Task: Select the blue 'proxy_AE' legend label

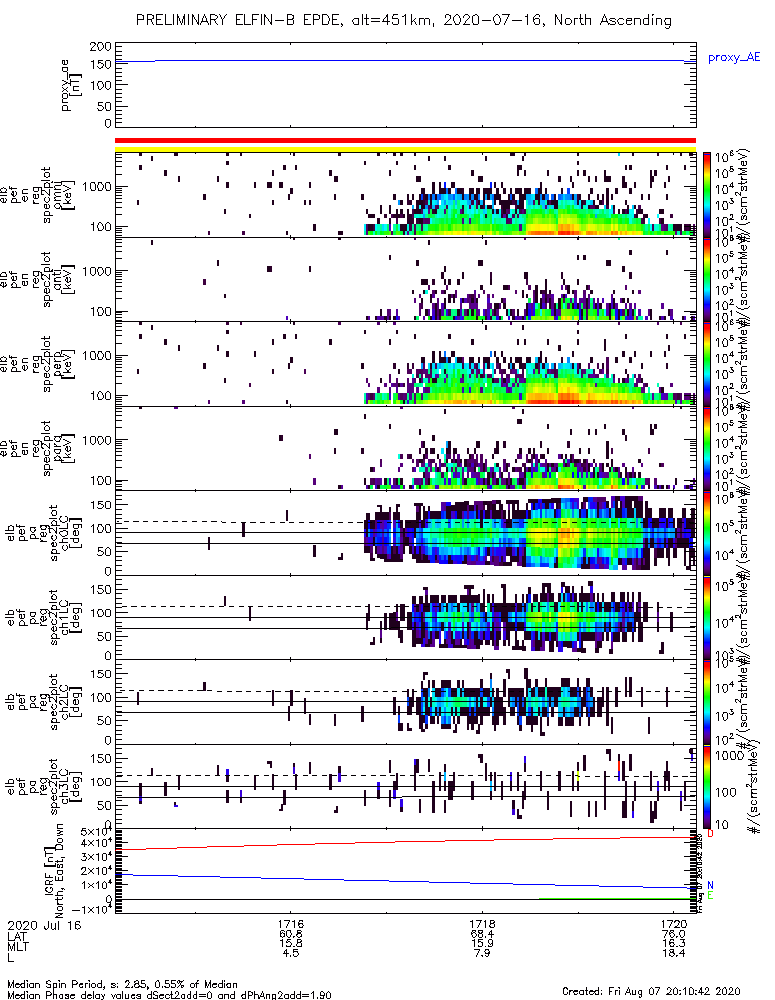Action: 734,57
